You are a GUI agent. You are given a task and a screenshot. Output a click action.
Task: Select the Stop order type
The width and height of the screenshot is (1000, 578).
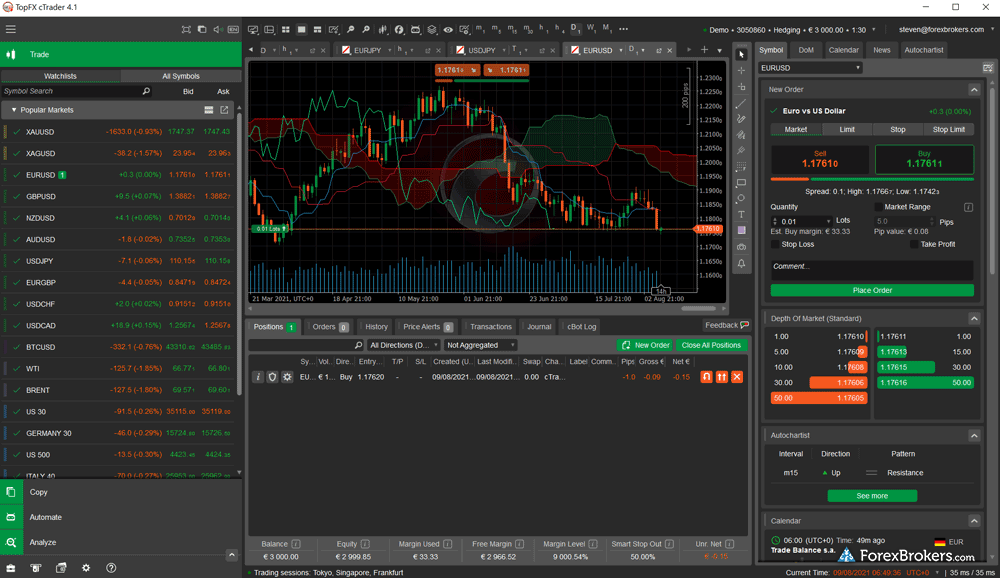898,130
